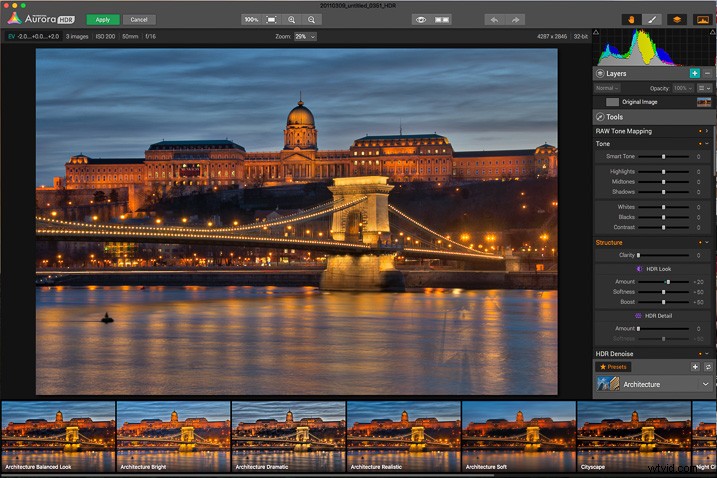
Task: Select the Hand pan tool
Action: pyautogui.click(x=631, y=20)
